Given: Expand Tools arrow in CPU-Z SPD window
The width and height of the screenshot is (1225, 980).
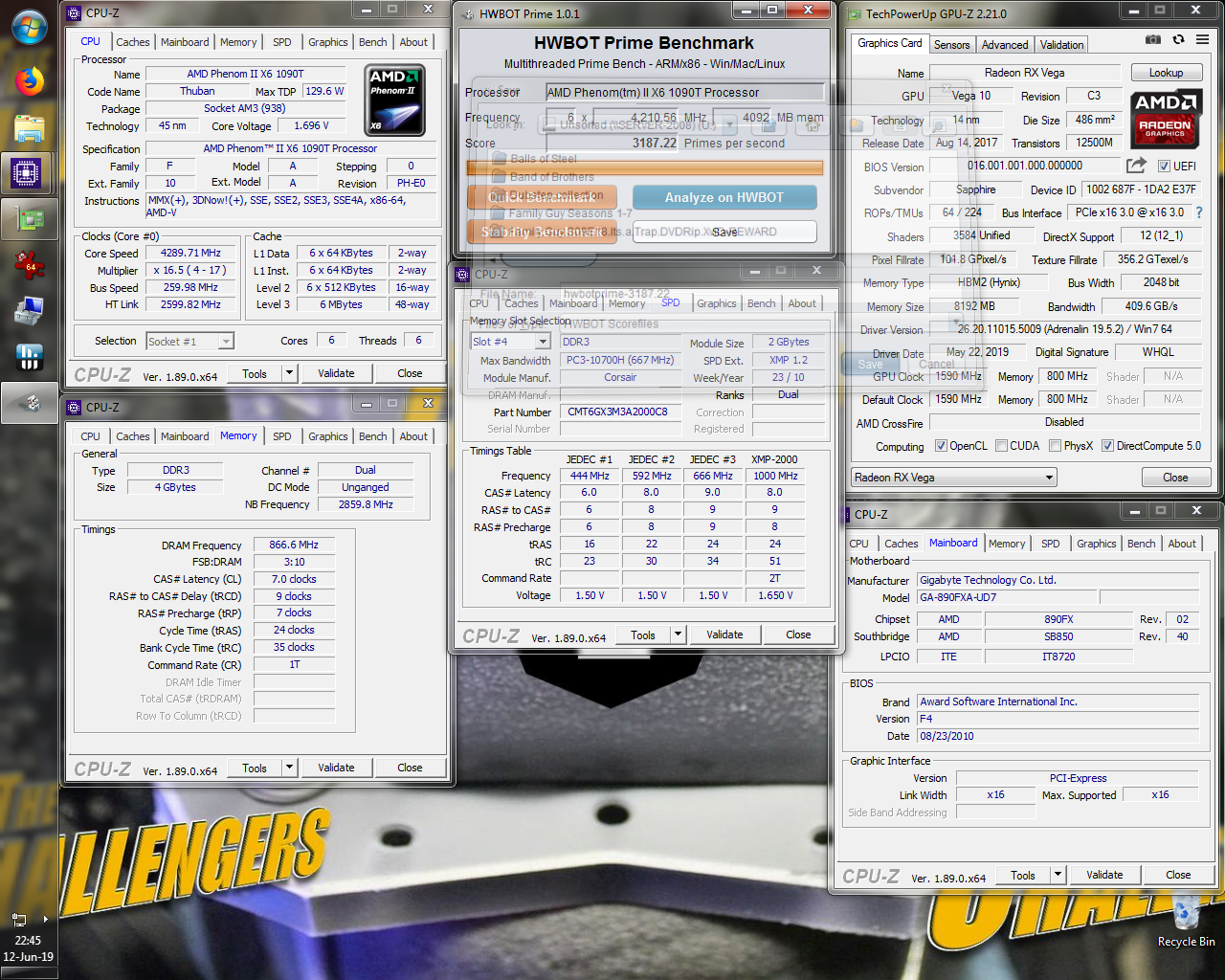Looking at the screenshot, I should (x=678, y=635).
